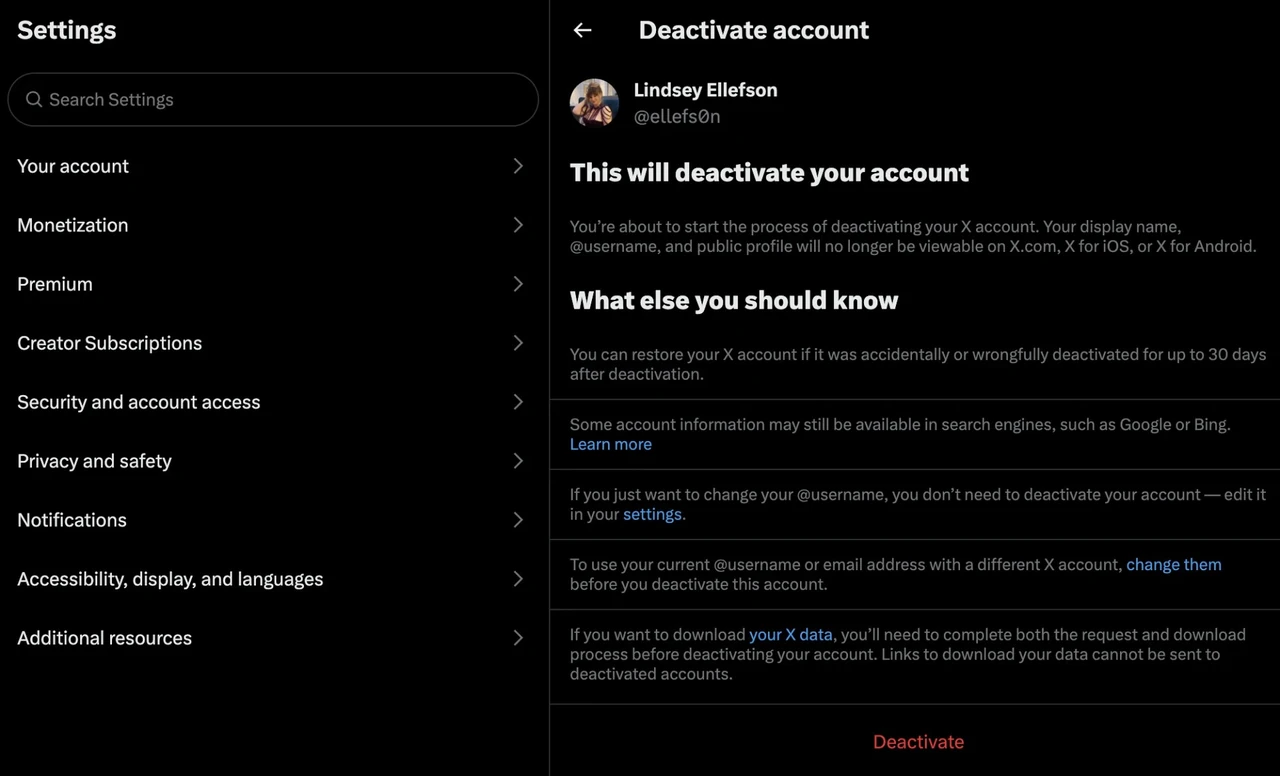Click the Creator Subscriptions chevron arrow
1280x776 pixels.
(x=518, y=343)
